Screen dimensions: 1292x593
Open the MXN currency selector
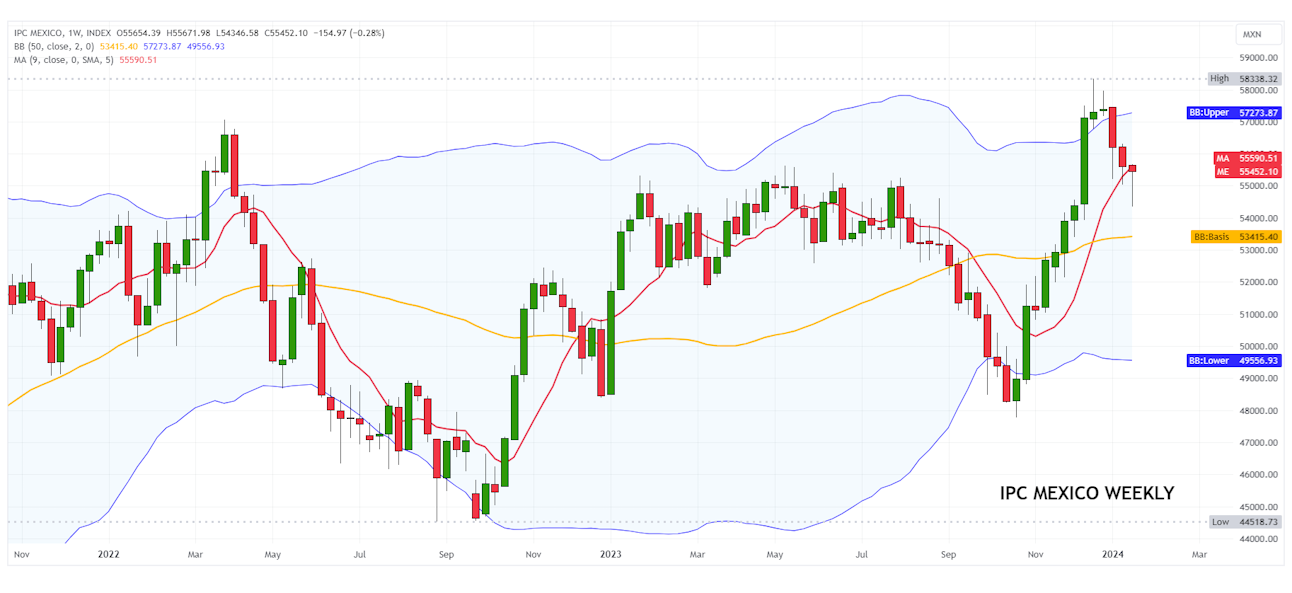tap(1251, 34)
